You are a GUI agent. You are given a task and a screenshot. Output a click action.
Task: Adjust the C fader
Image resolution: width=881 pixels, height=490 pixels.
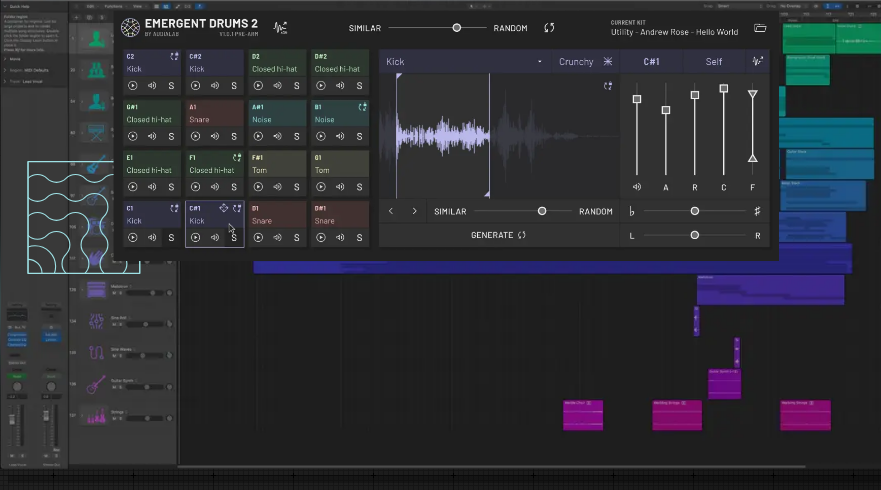[x=724, y=88]
